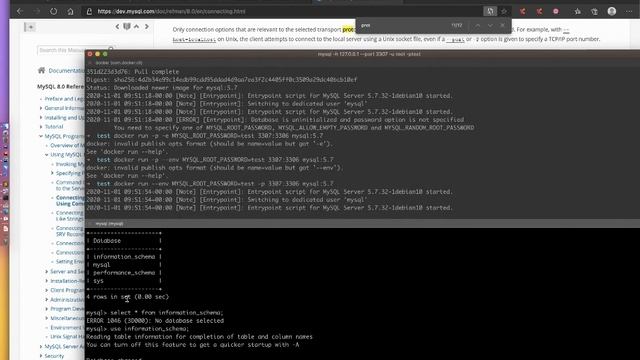Viewport: 640px width, 360px height.
Task: Open the Preface and Legal Notices link
Action: [x=64, y=99]
